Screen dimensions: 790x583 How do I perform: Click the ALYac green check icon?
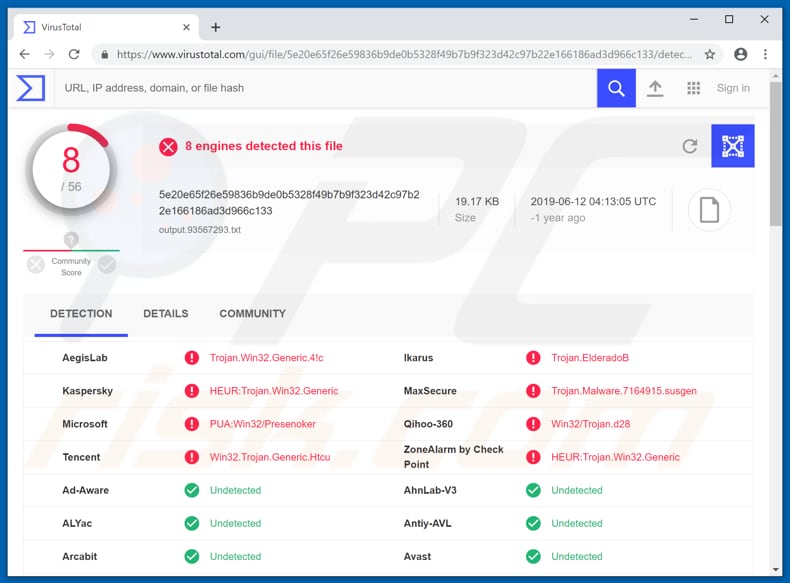tap(191, 524)
